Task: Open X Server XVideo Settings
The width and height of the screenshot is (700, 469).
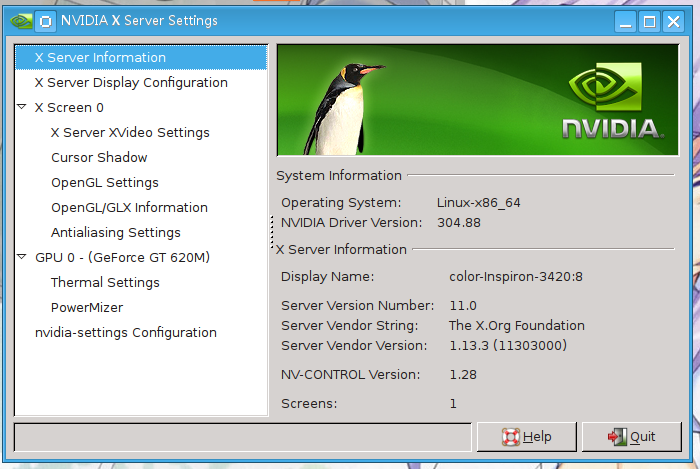Action: [x=130, y=133]
